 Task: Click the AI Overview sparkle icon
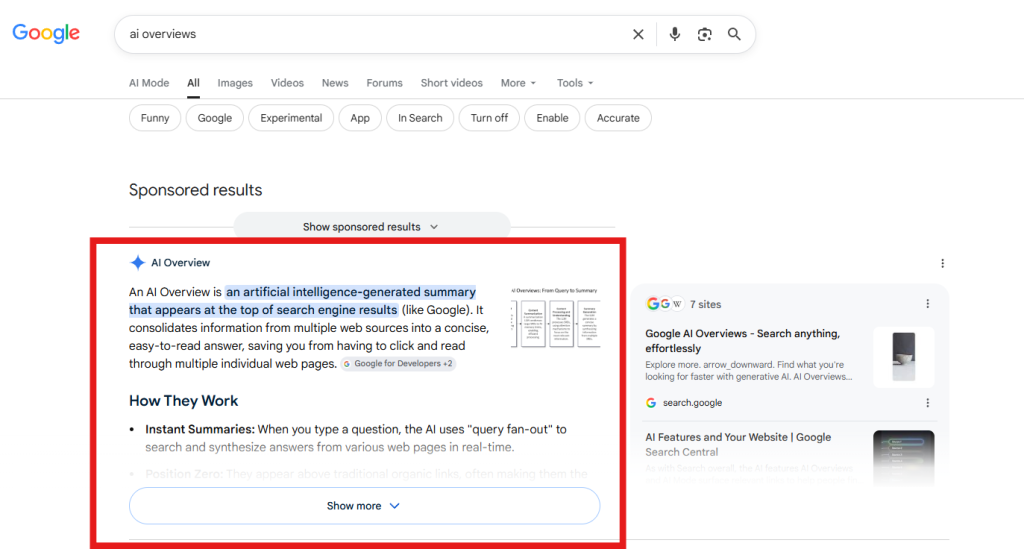click(x=137, y=262)
